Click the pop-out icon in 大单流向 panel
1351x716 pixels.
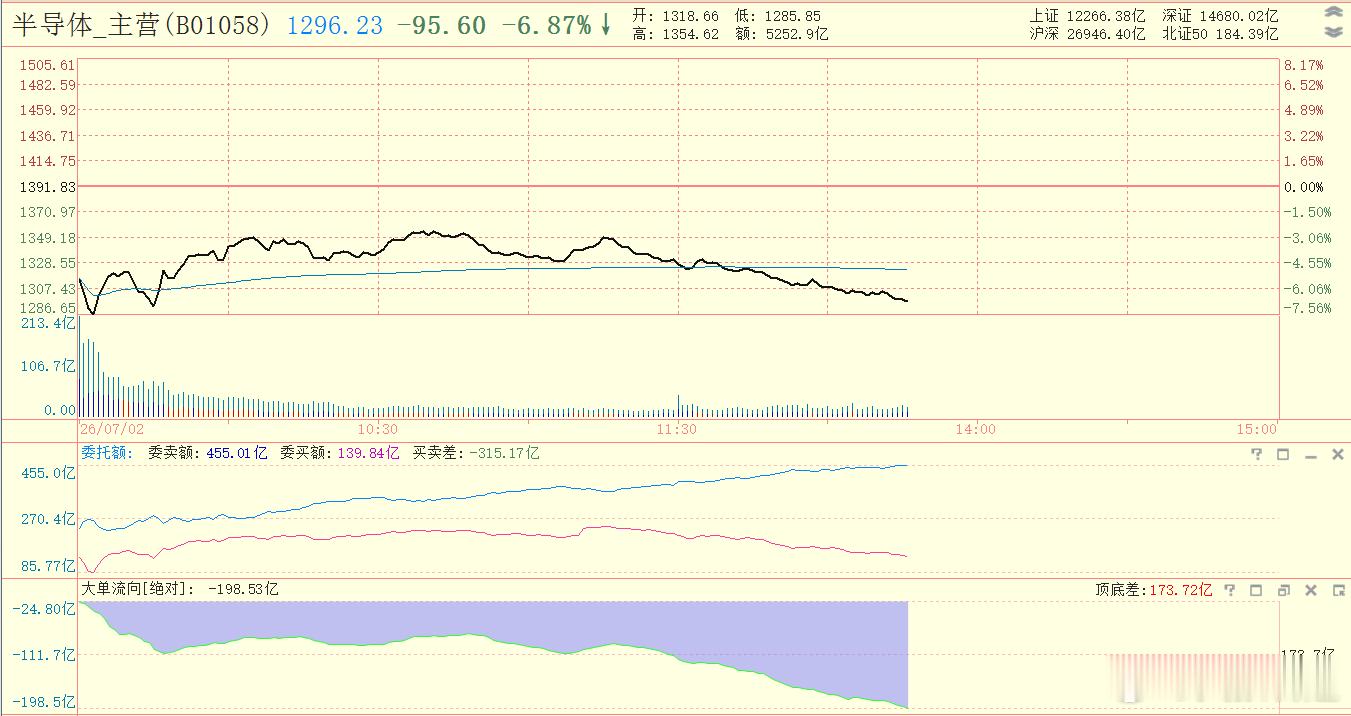click(x=1338, y=590)
